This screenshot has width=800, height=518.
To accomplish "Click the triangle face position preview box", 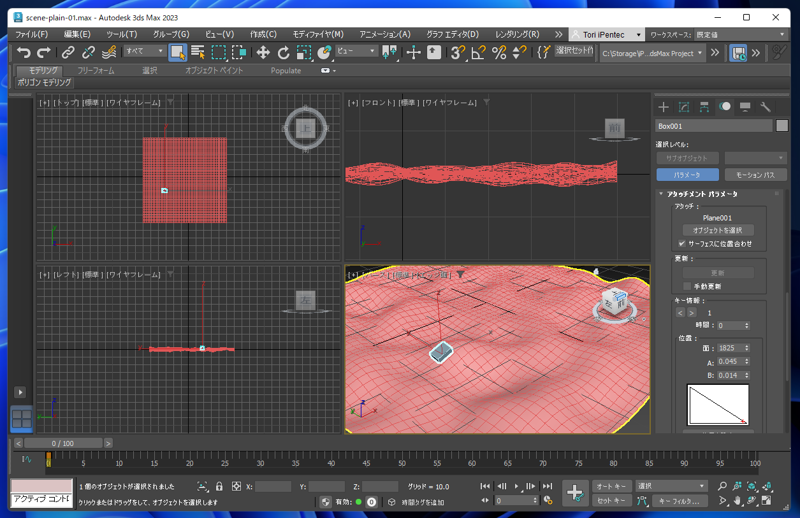I will [717, 405].
